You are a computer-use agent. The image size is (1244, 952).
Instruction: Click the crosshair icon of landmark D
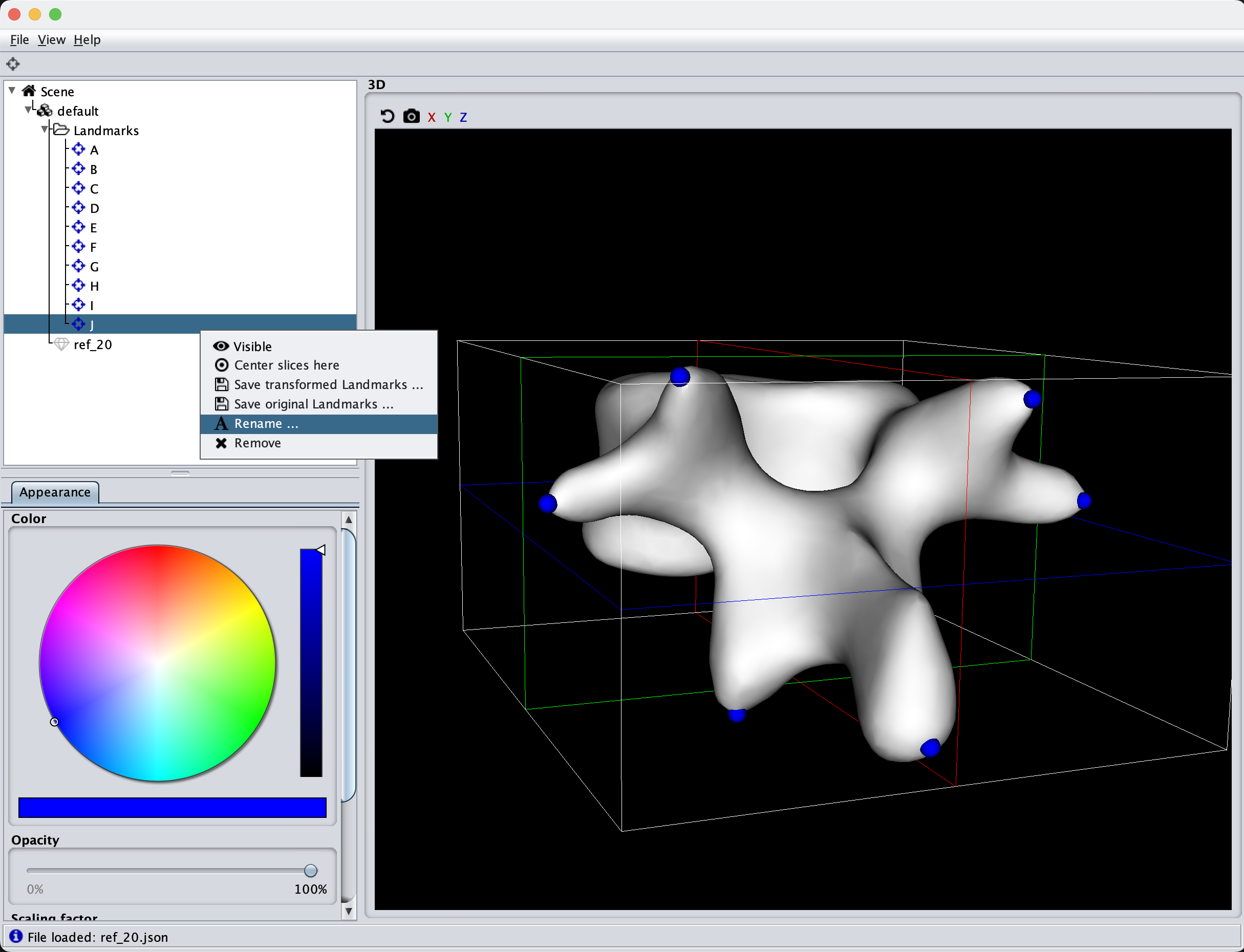click(x=79, y=207)
